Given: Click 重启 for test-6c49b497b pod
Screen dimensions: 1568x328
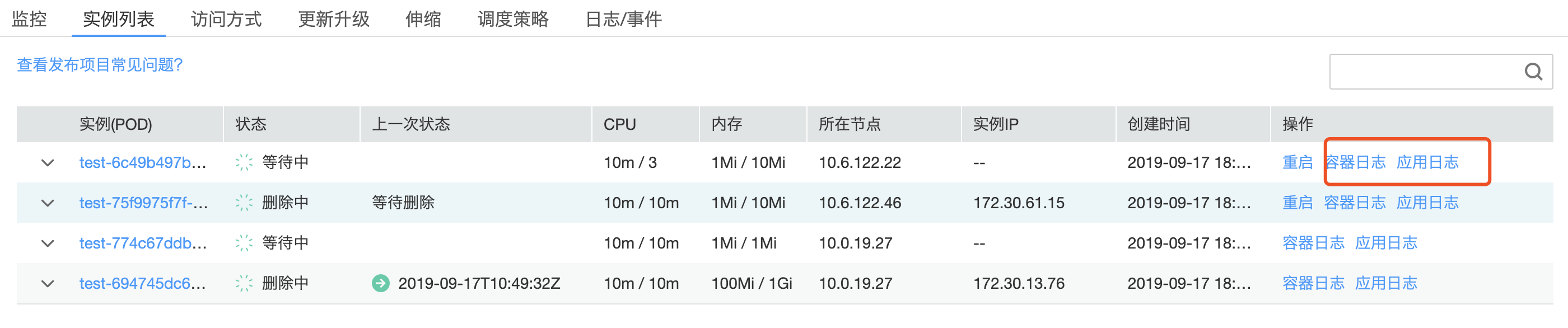Looking at the screenshot, I should [1297, 162].
